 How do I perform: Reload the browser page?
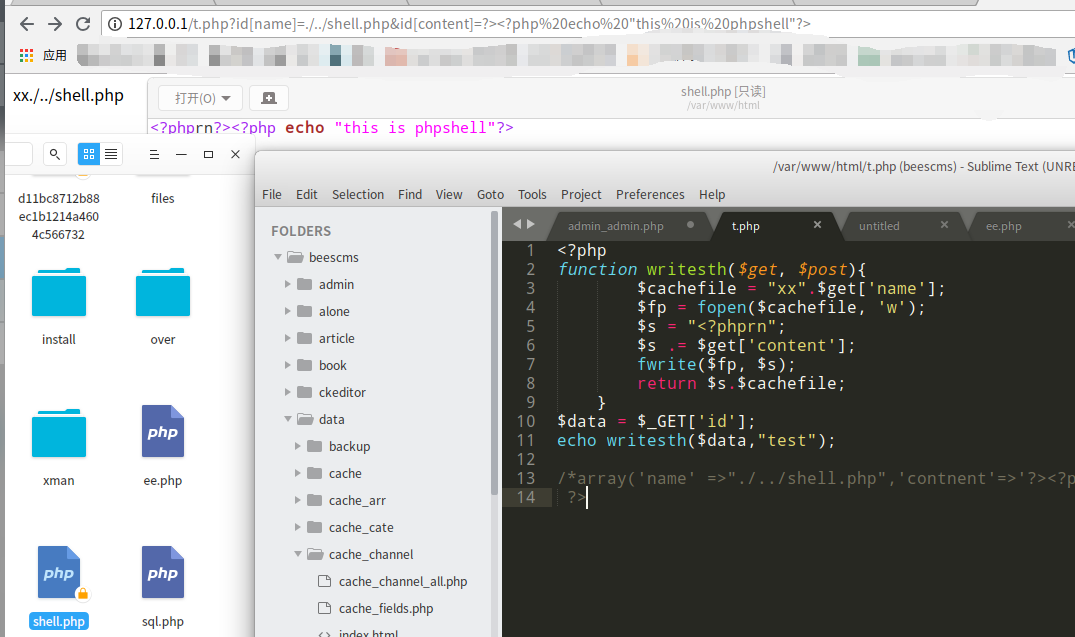click(x=83, y=24)
